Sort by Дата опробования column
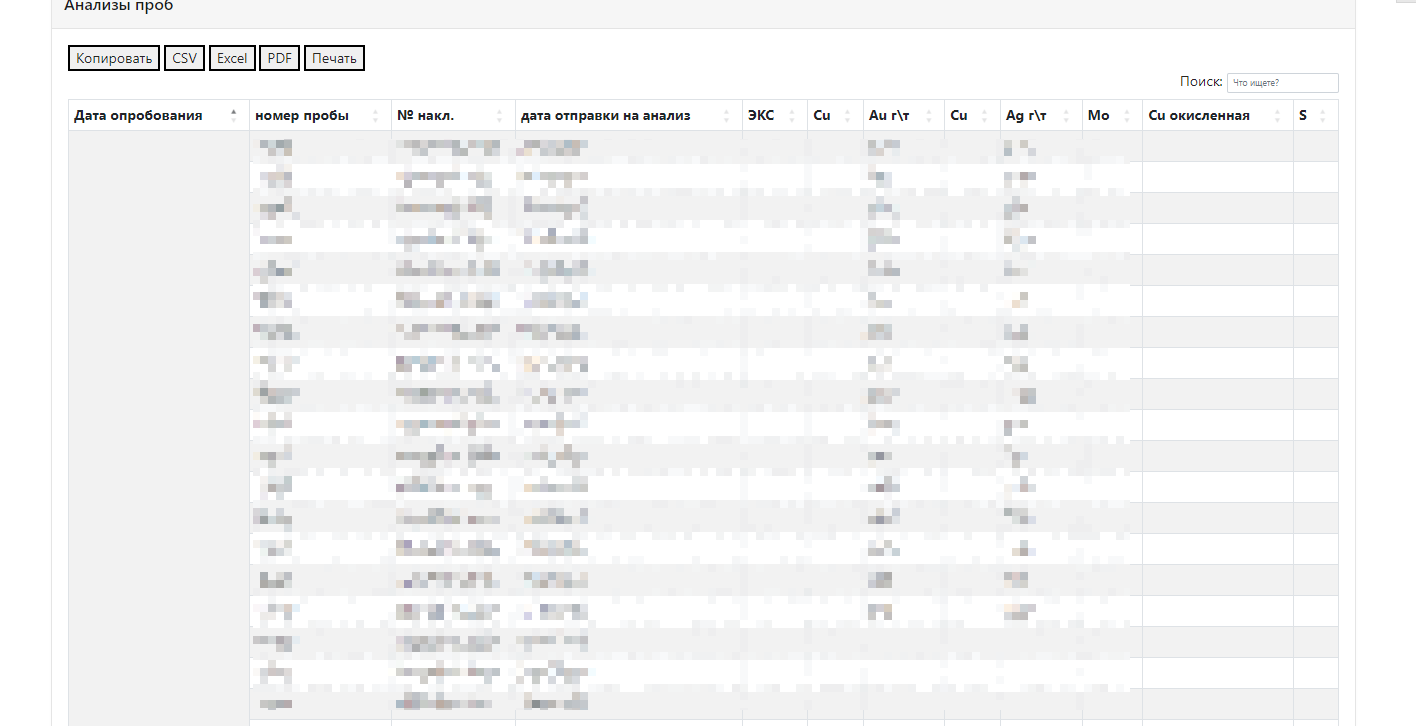Image resolution: width=1416 pixels, height=726 pixels. (158, 115)
